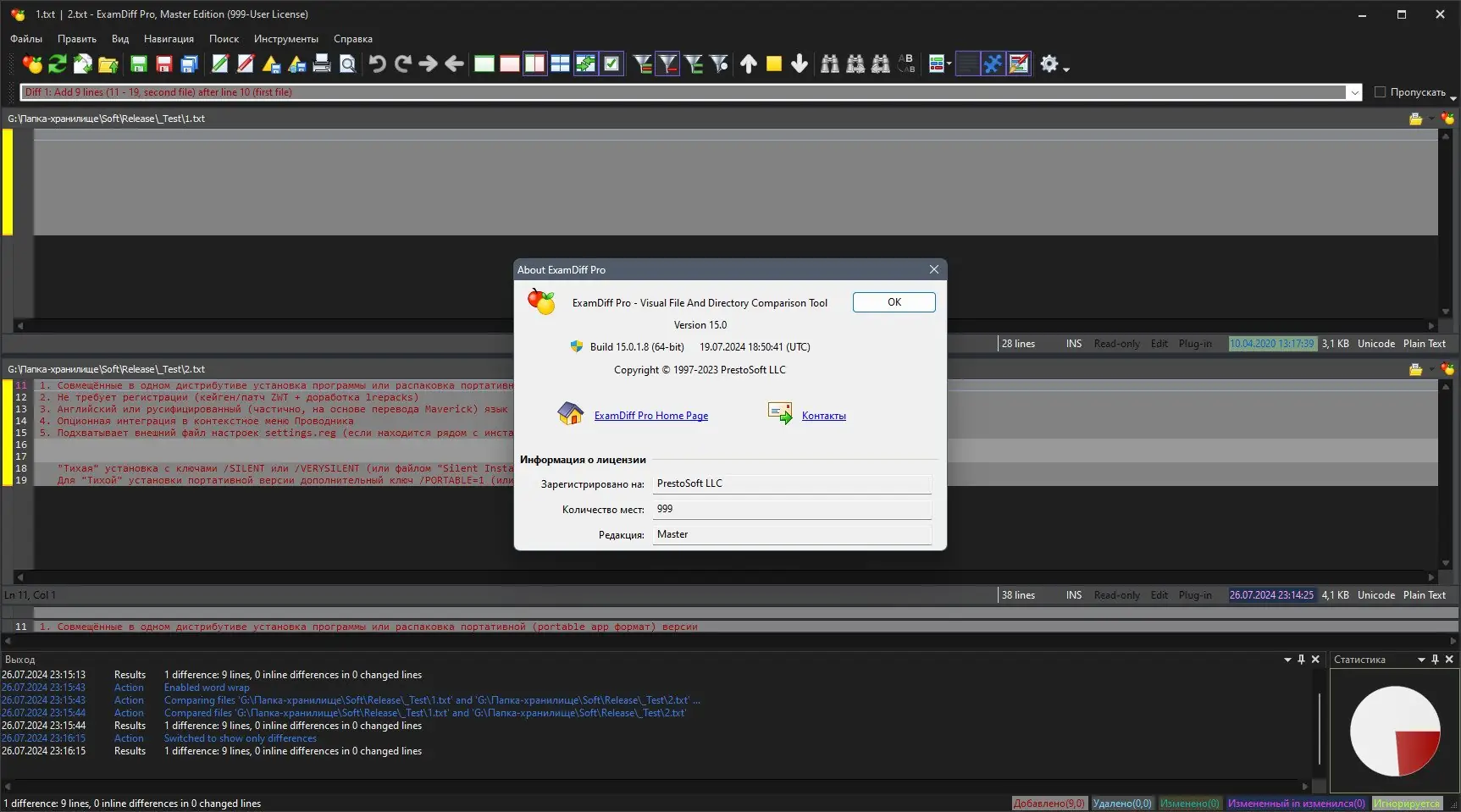Open Options via the gear icon

pyautogui.click(x=1049, y=64)
